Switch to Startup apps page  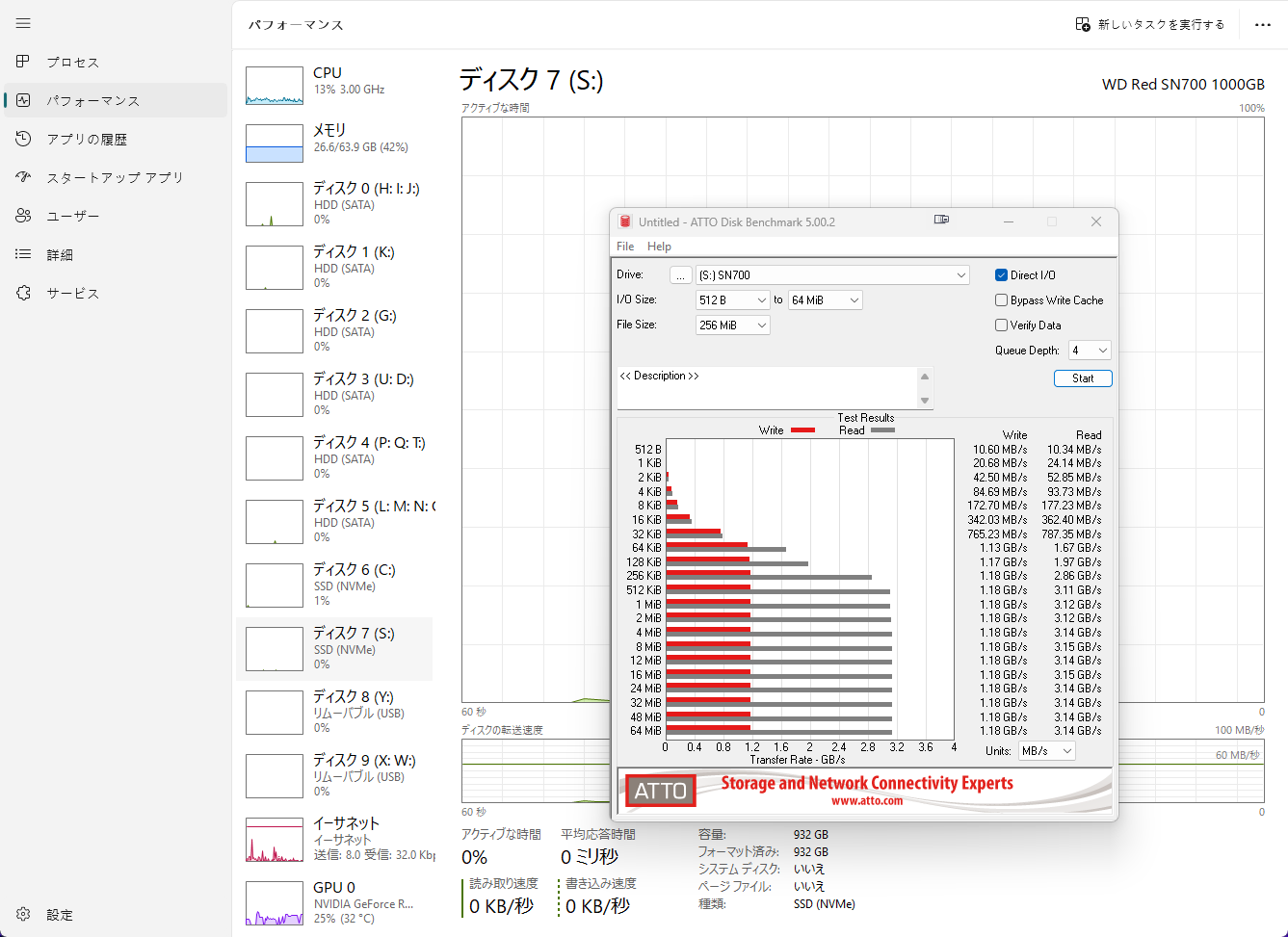point(115,177)
